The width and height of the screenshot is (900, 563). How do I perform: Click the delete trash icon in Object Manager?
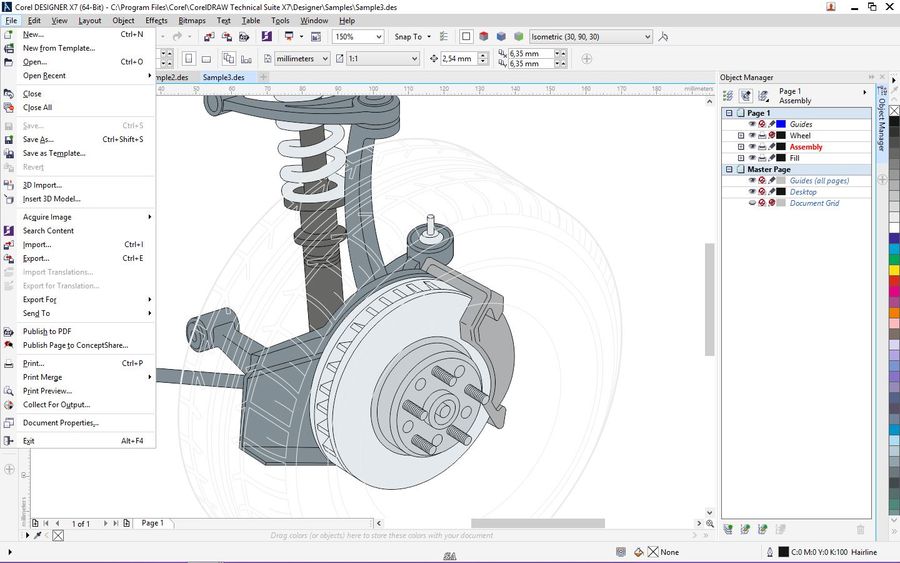coord(860,529)
